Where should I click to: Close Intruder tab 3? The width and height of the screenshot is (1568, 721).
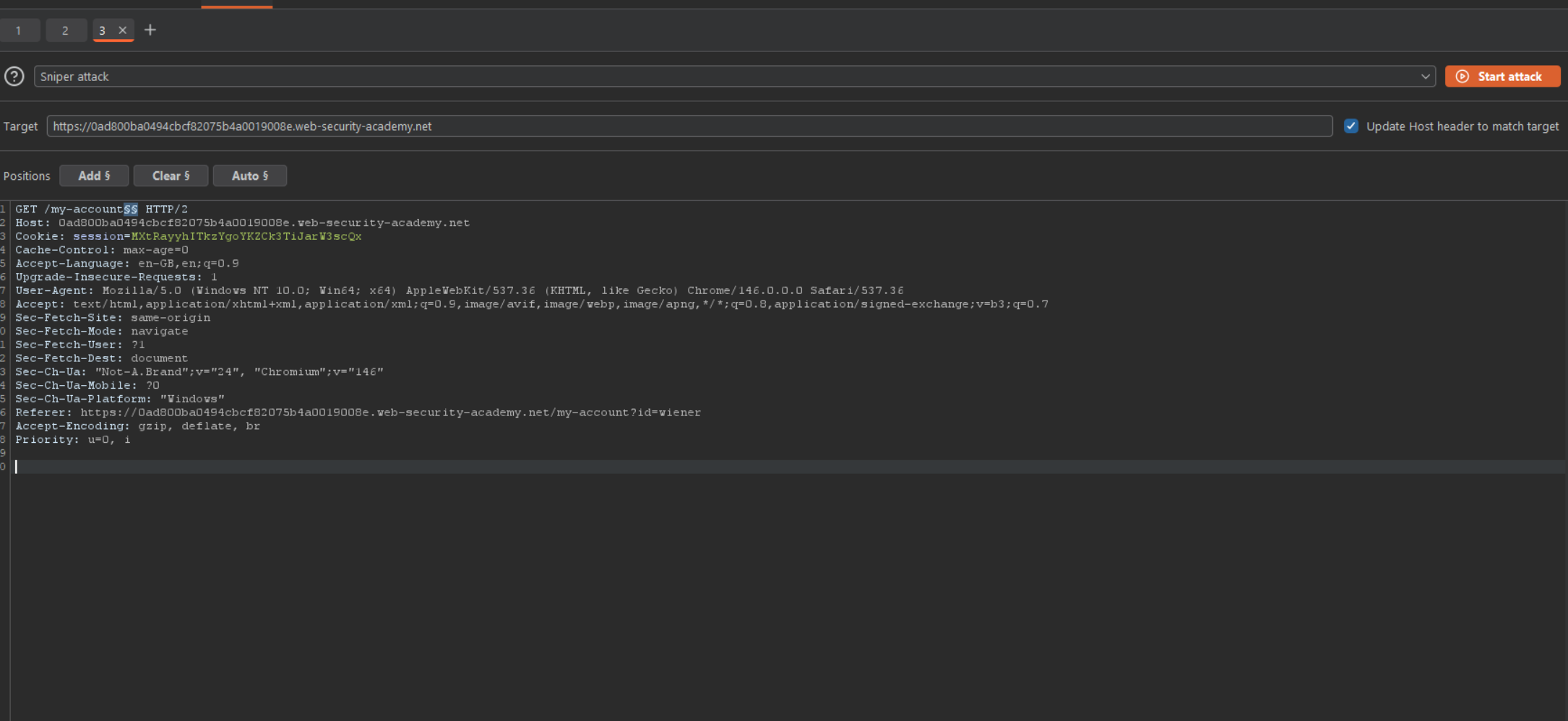(x=122, y=30)
